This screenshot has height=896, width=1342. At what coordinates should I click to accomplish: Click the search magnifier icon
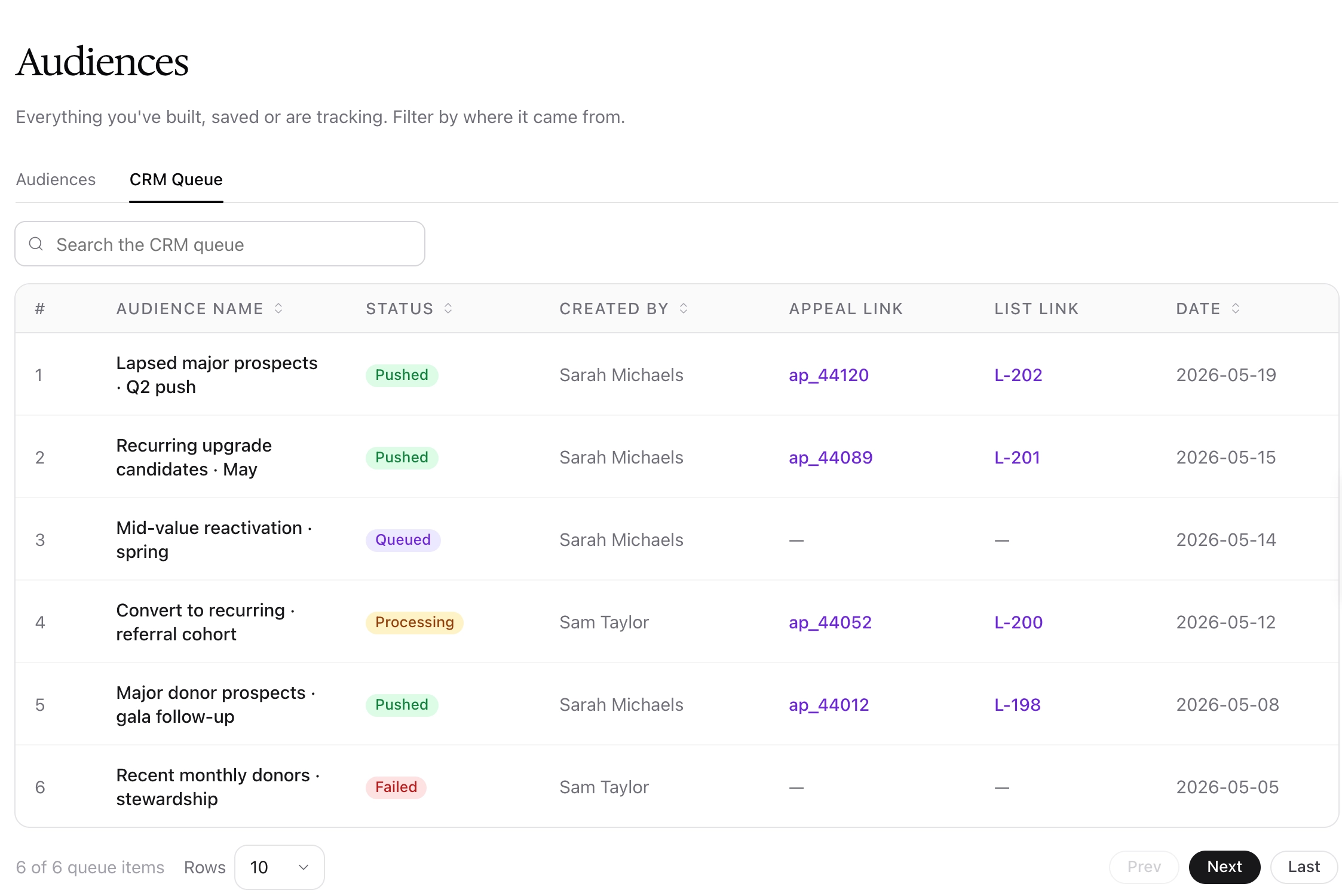click(x=36, y=244)
